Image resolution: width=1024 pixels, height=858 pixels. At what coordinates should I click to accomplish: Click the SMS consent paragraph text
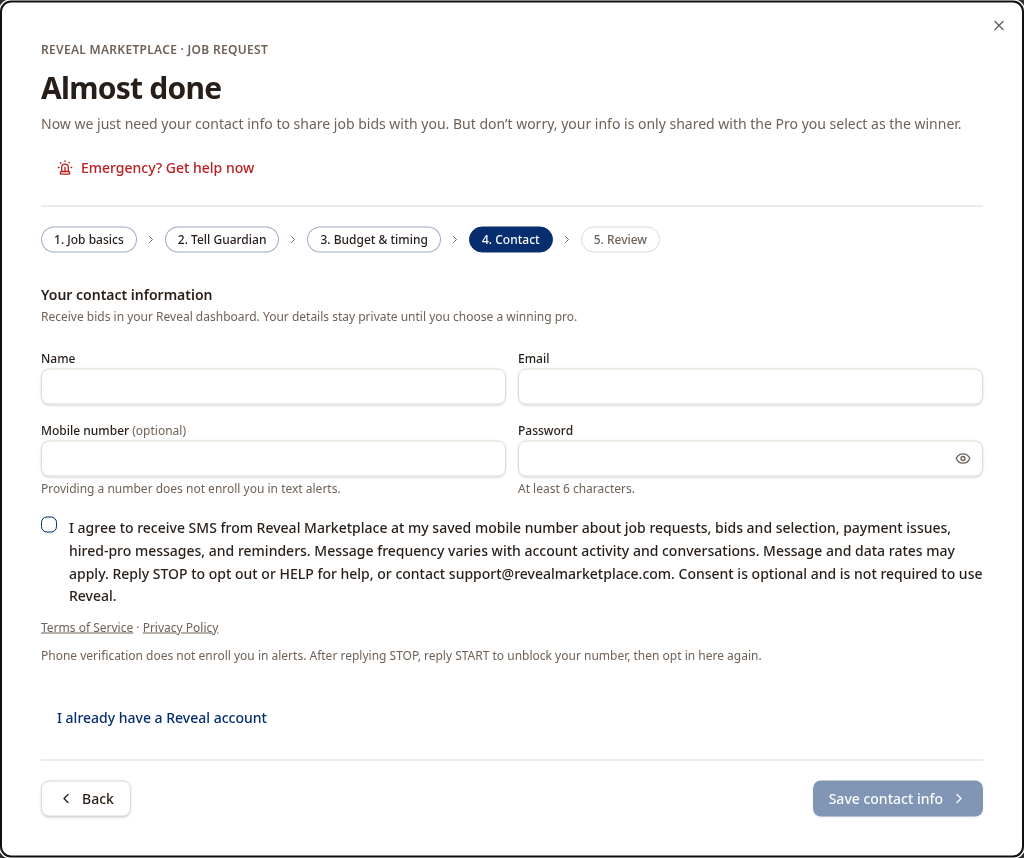525,562
